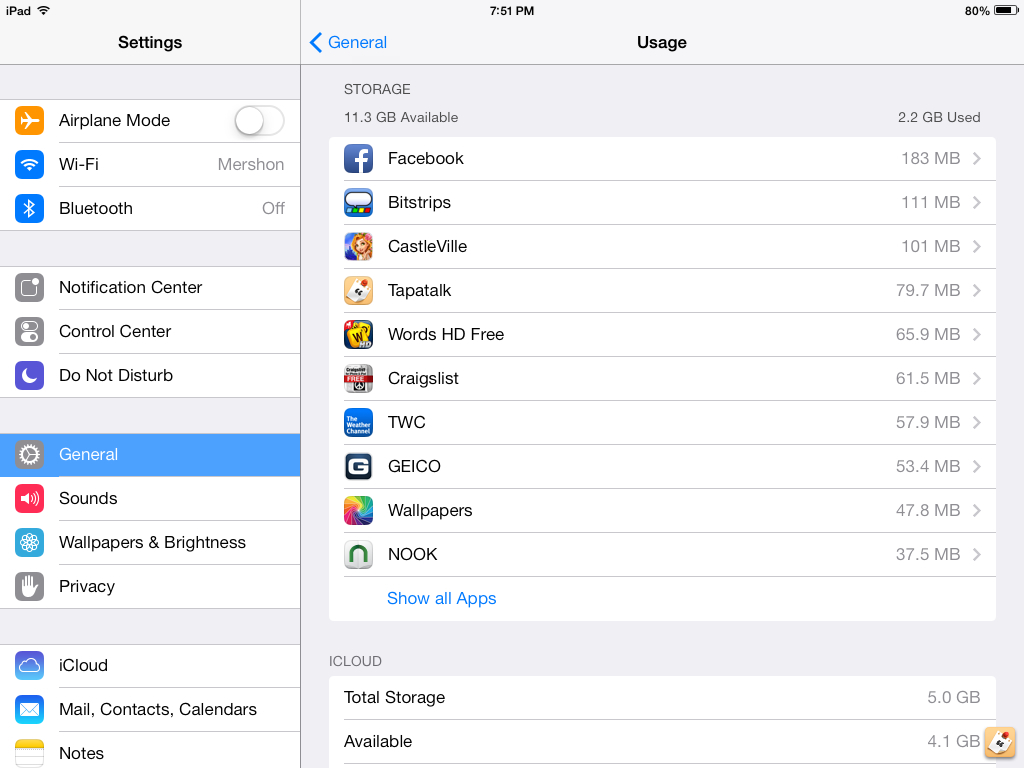Open Mail, Contacts, Calendars settings

(x=150, y=710)
